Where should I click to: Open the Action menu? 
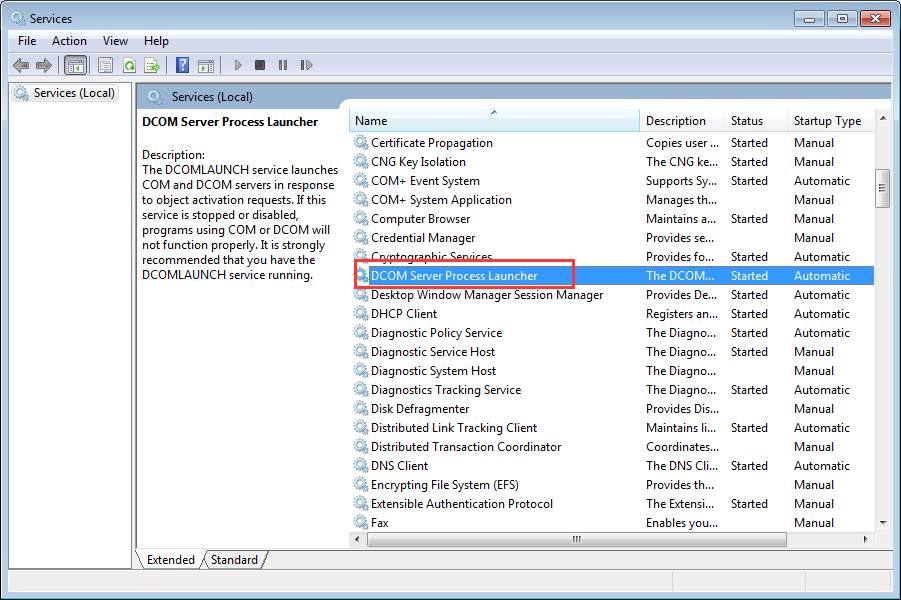point(69,41)
